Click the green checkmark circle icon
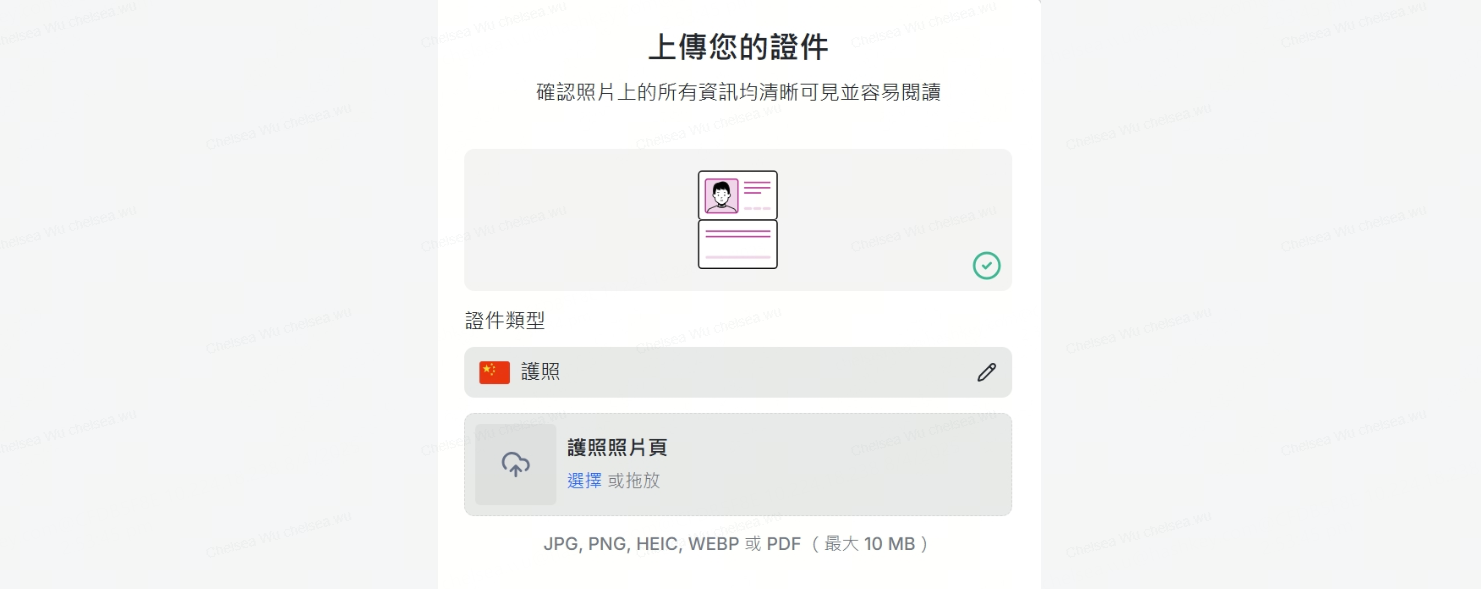 coord(987,265)
